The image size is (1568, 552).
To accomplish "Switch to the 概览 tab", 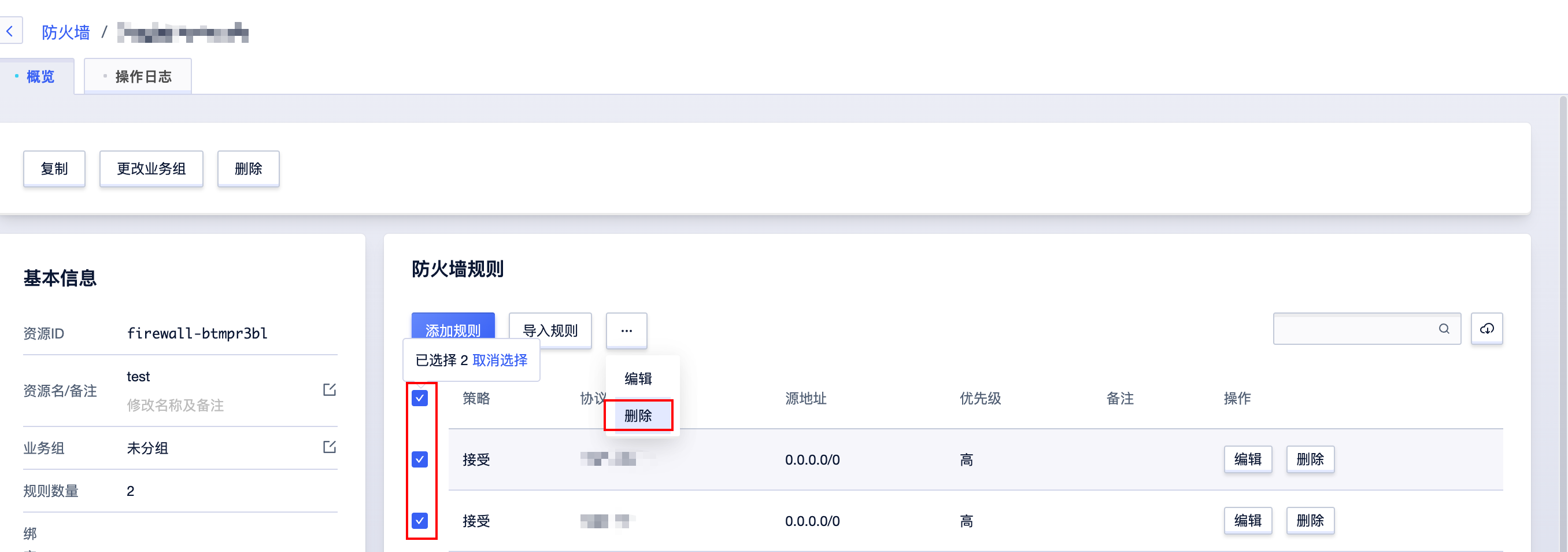I will pos(39,77).
